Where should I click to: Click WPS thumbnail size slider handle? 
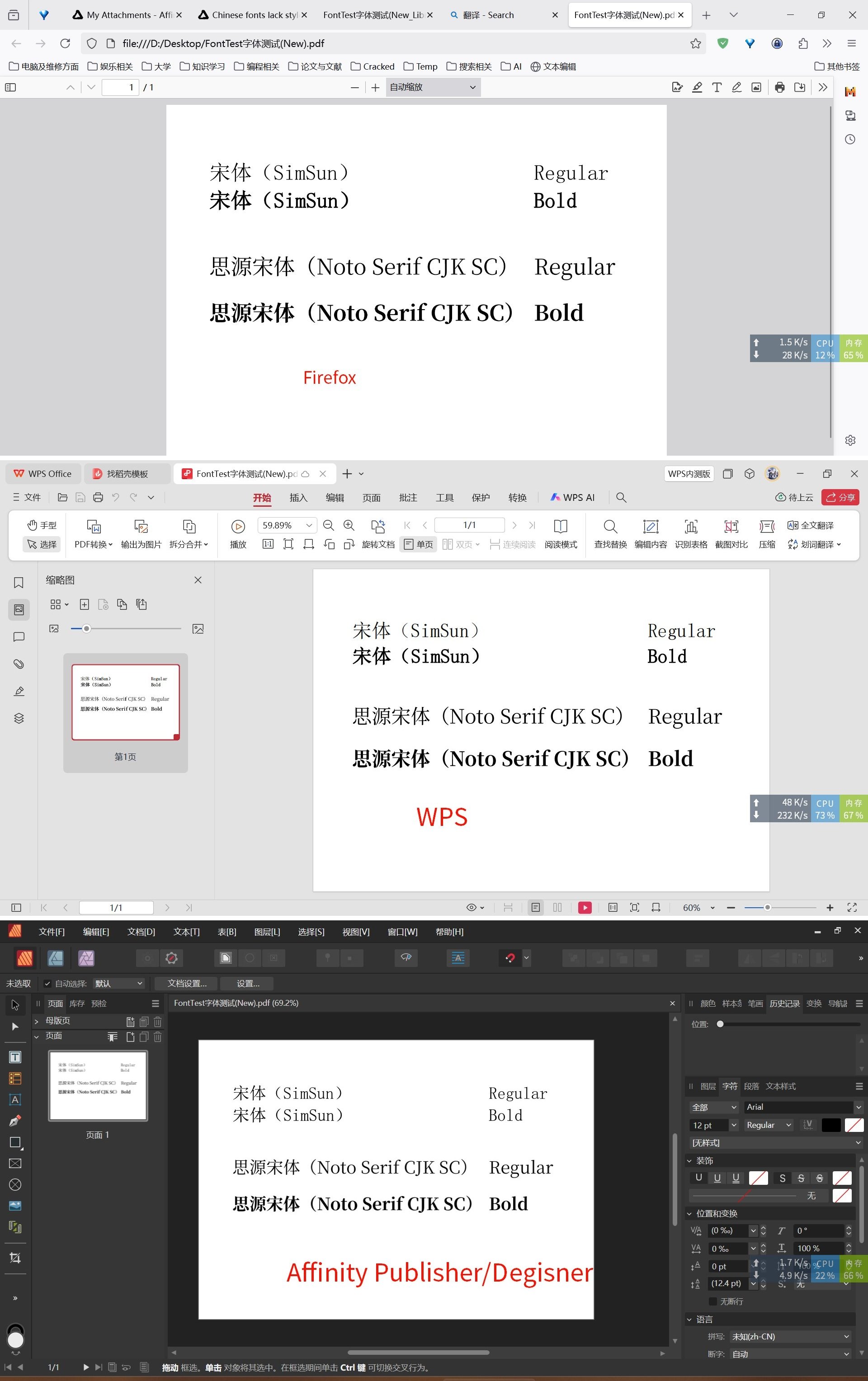tap(87, 628)
